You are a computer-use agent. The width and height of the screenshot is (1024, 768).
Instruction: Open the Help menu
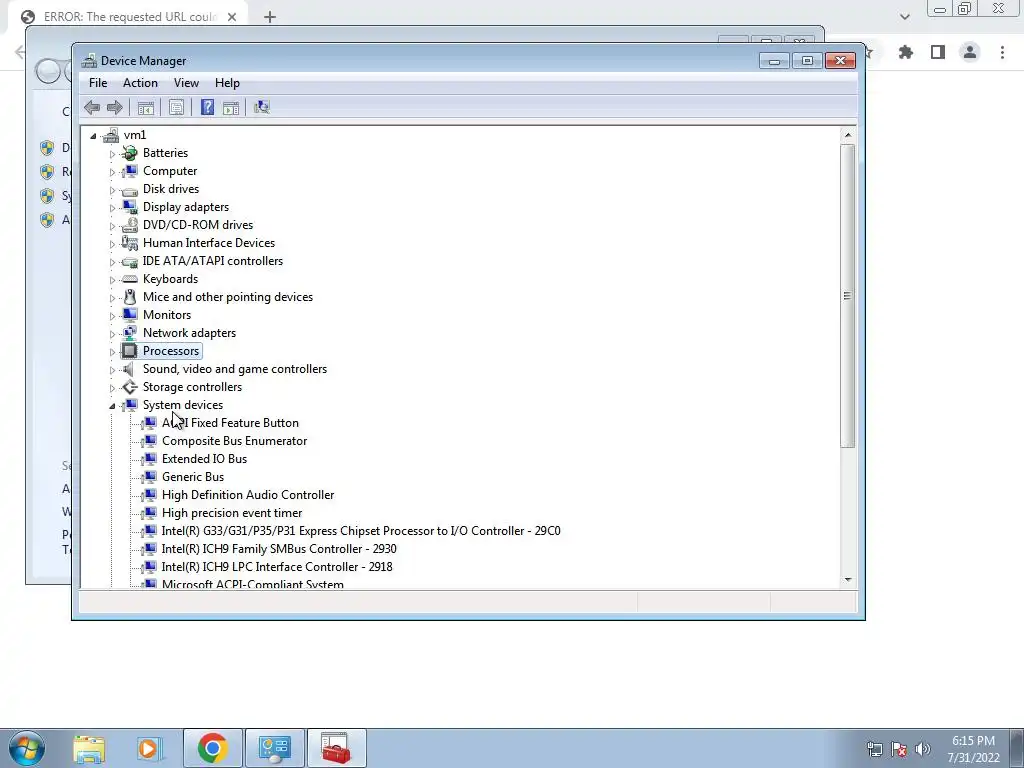(x=227, y=83)
